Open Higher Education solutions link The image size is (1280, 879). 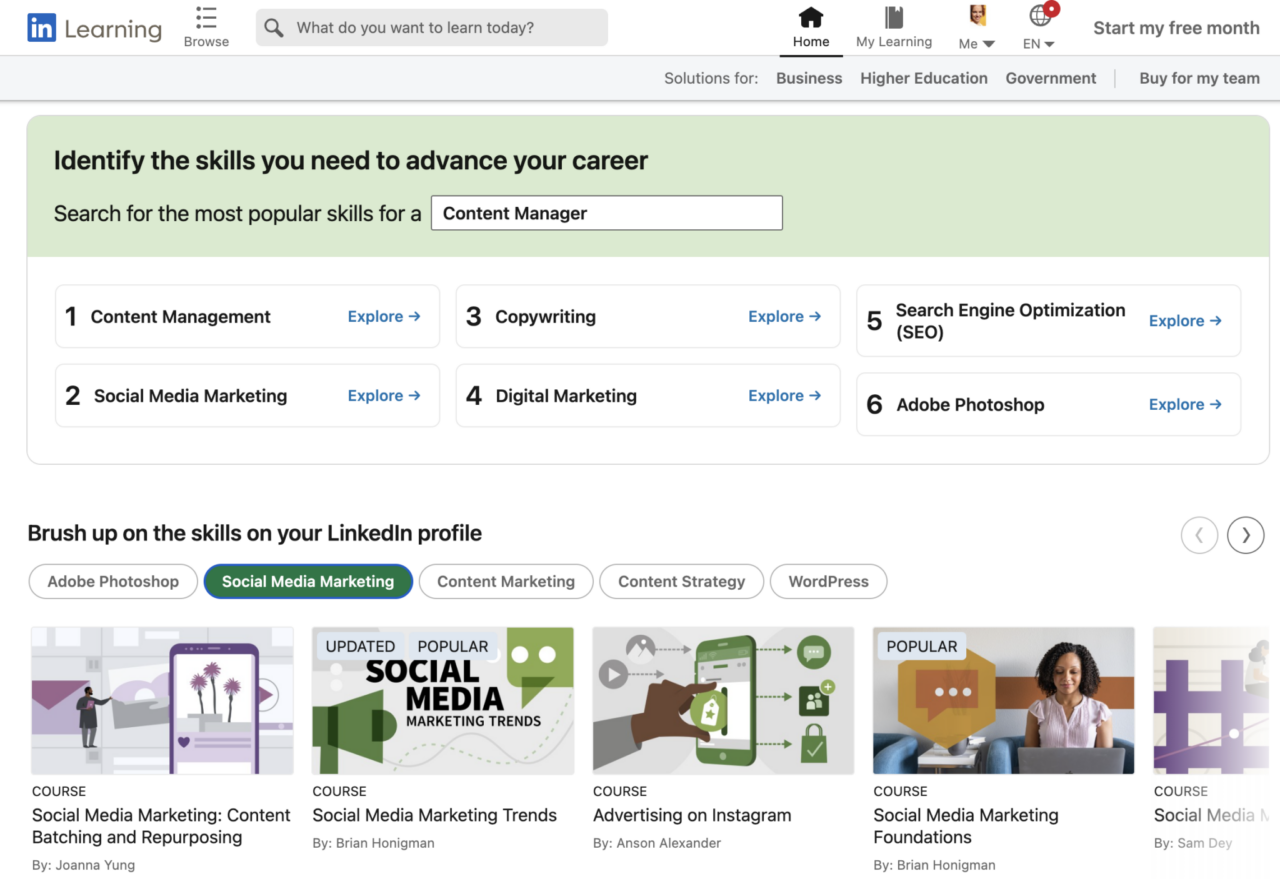(924, 78)
